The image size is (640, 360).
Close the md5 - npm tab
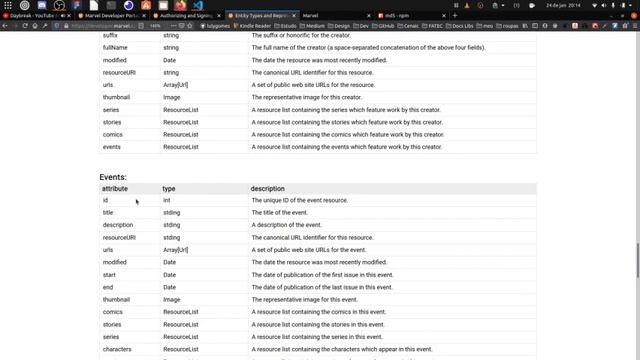point(444,16)
